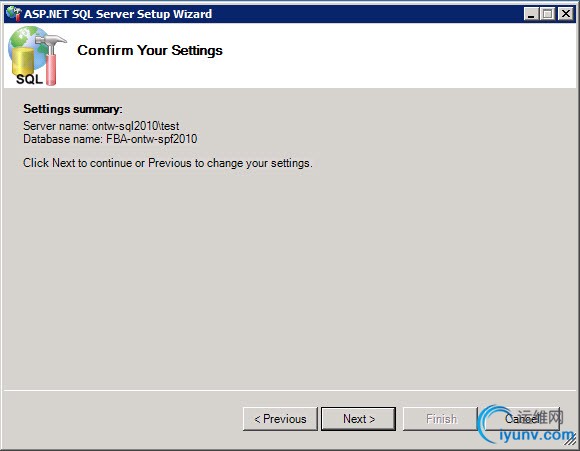The image size is (580, 451).
Task: Click the Chinese watermark characters near Cancel
Action: (x=540, y=417)
